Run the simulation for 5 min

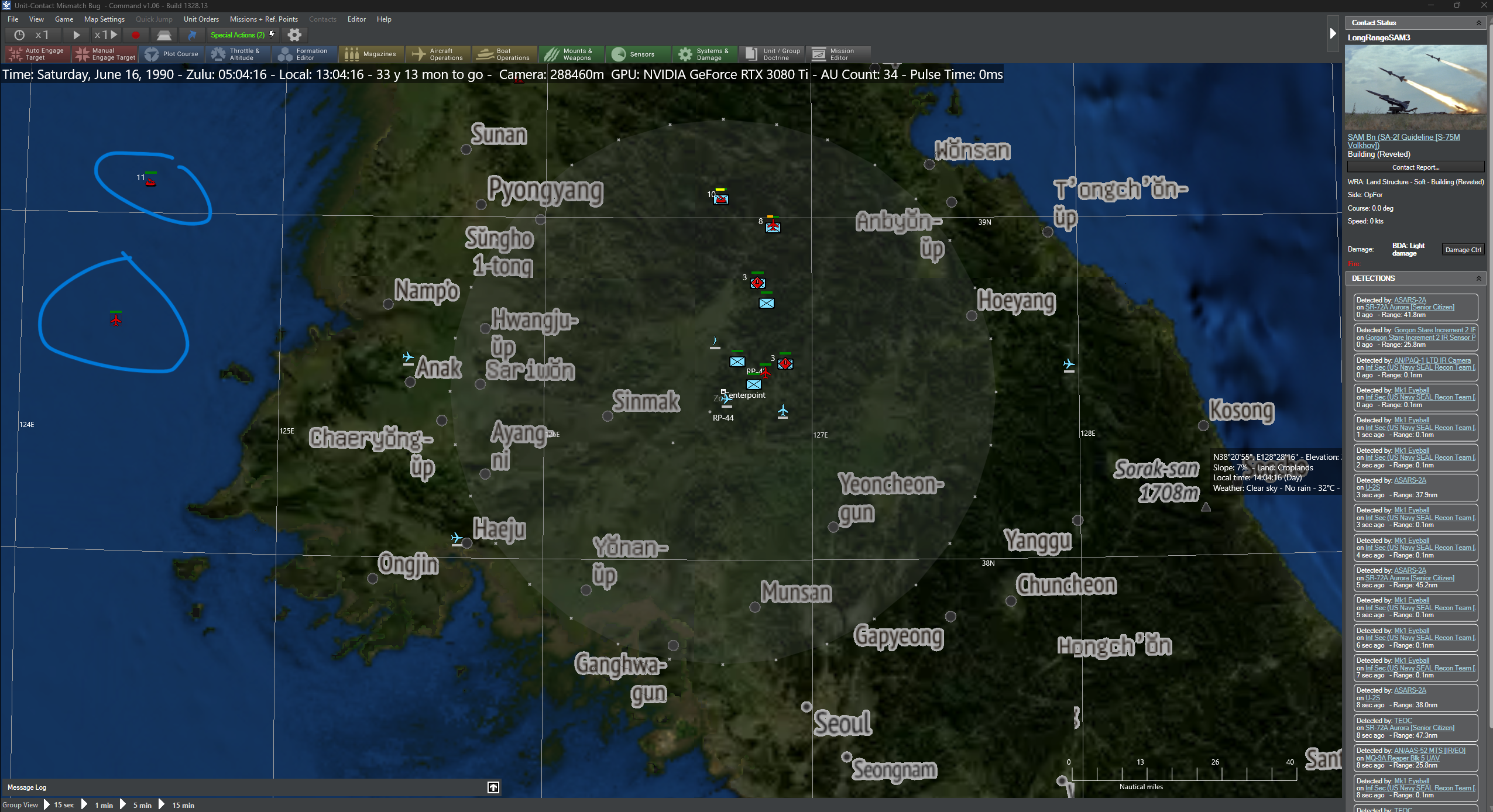point(136,805)
